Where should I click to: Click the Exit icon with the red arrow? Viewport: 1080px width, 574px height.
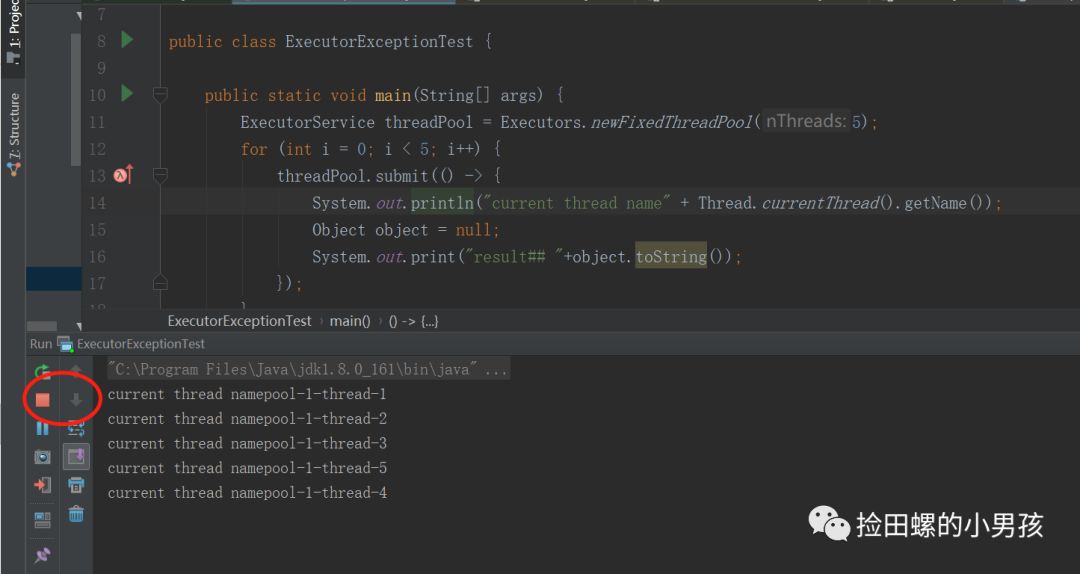(43, 485)
